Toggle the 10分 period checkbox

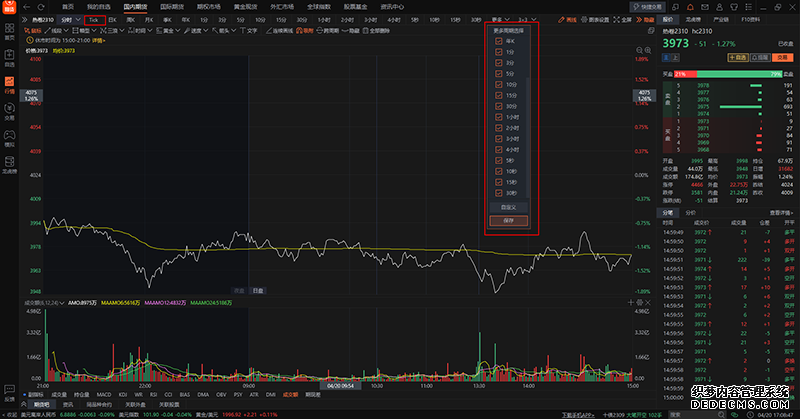tap(499, 83)
